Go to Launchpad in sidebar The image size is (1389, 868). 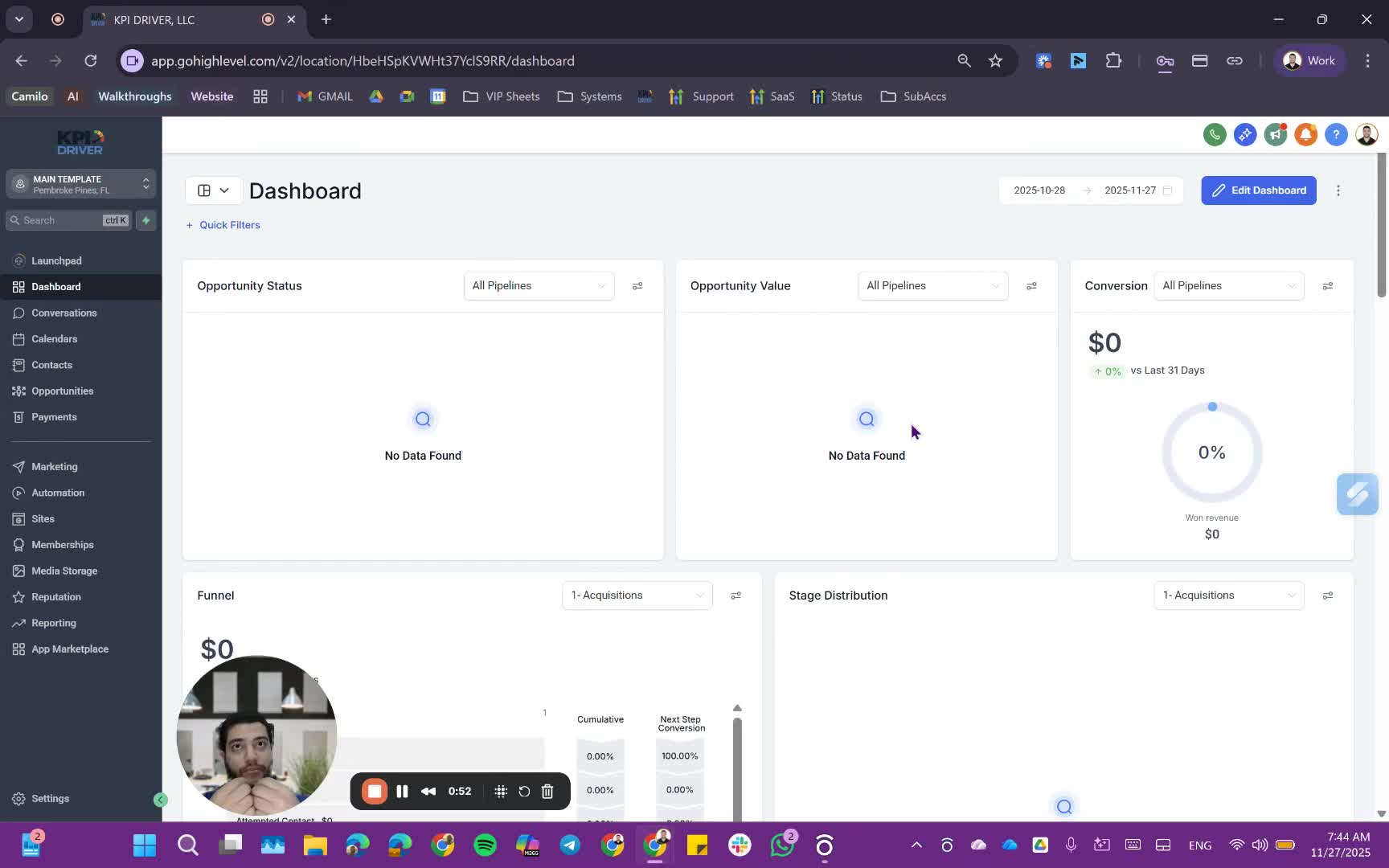[x=80, y=261]
